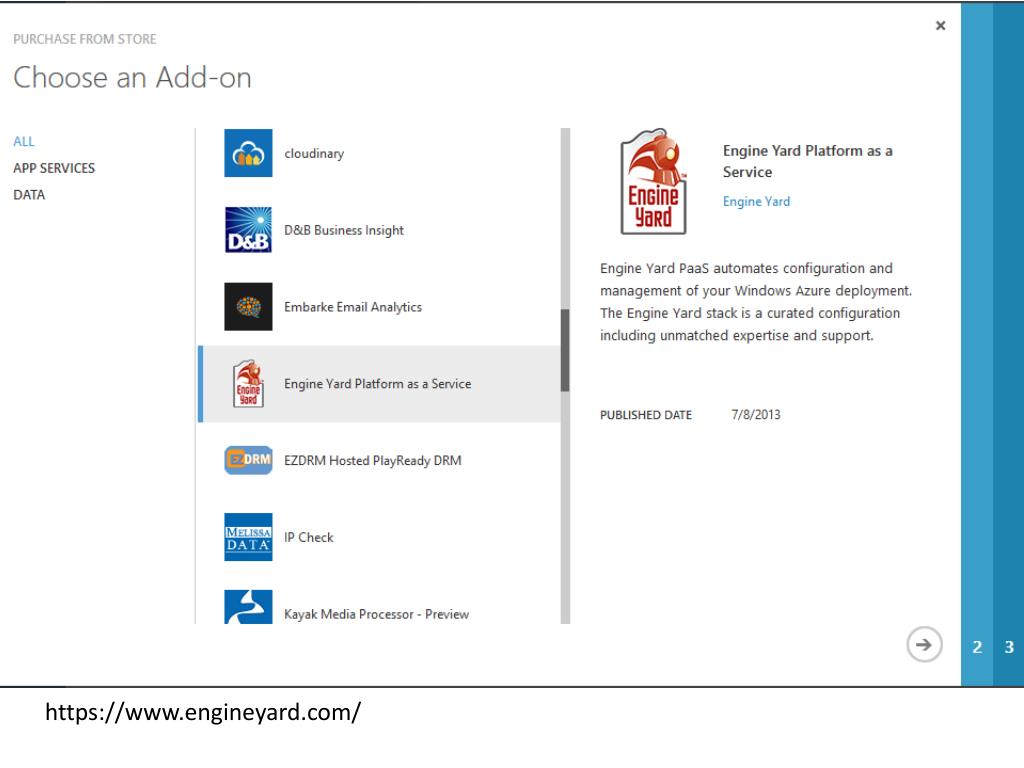Click the engineyard.com URL text
The height and width of the screenshot is (768, 1024).
point(203,711)
